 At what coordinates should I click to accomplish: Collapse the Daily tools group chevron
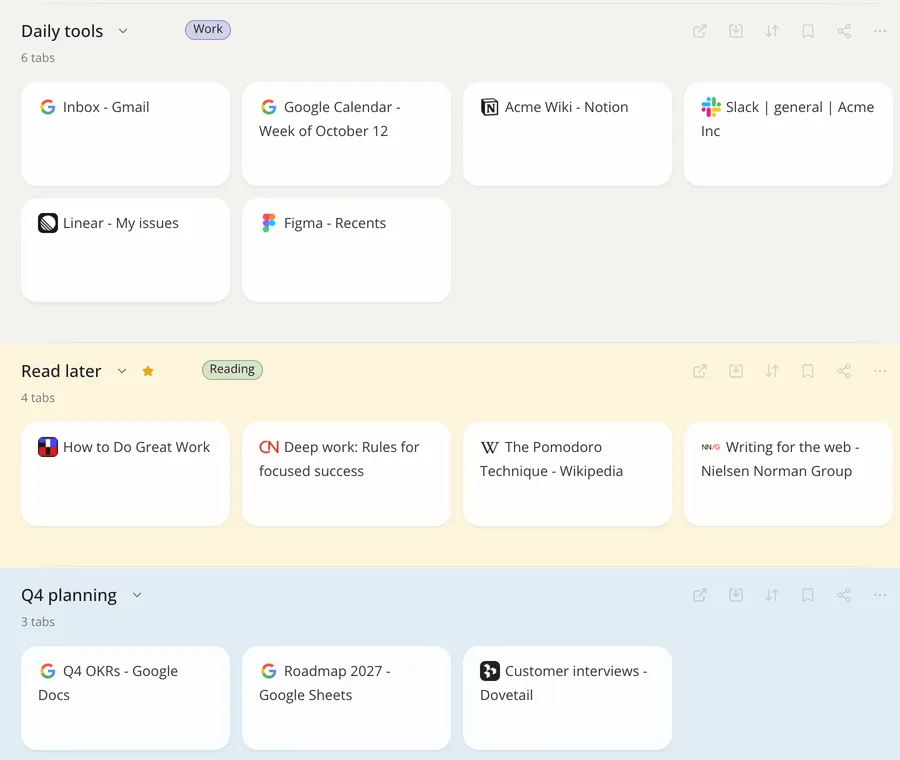pos(123,31)
